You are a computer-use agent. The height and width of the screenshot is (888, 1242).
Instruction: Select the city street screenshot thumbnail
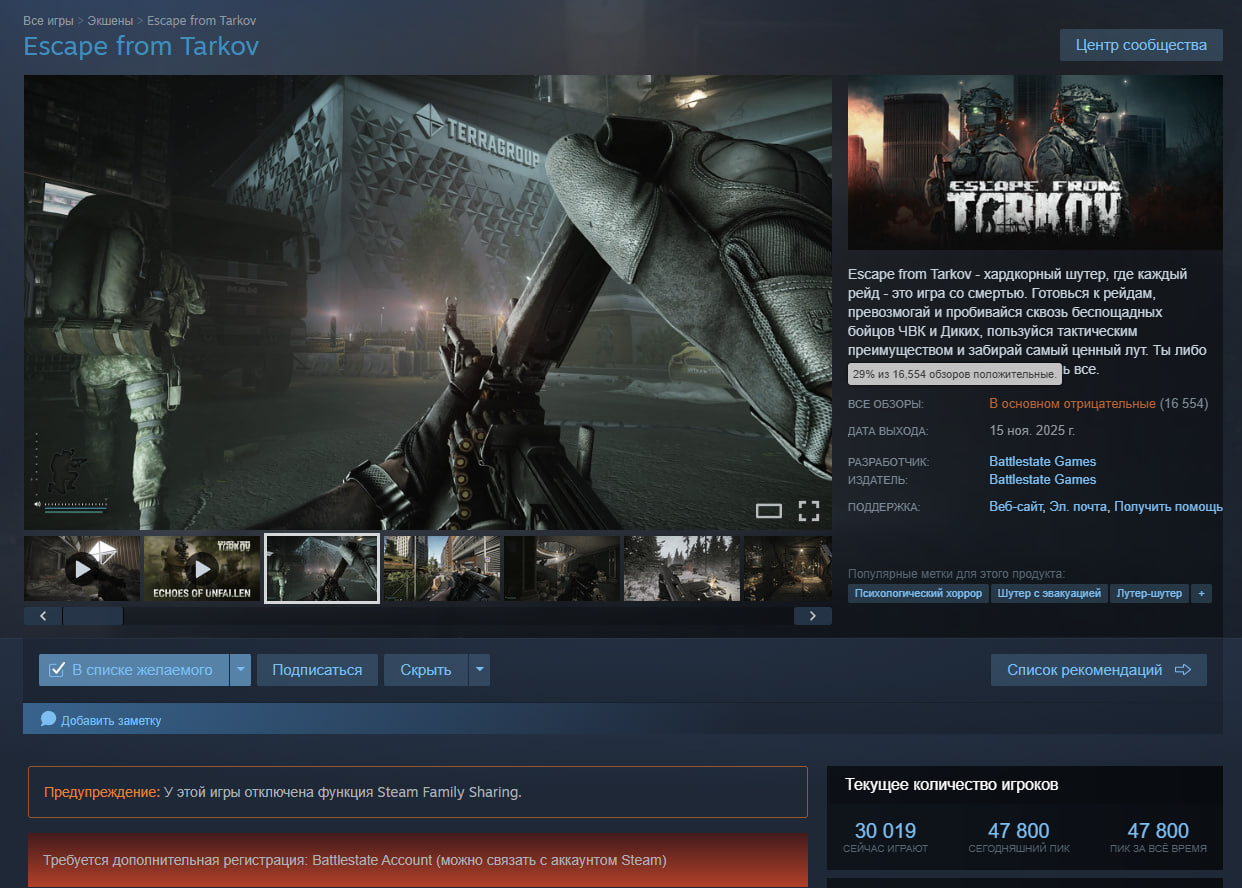point(442,569)
